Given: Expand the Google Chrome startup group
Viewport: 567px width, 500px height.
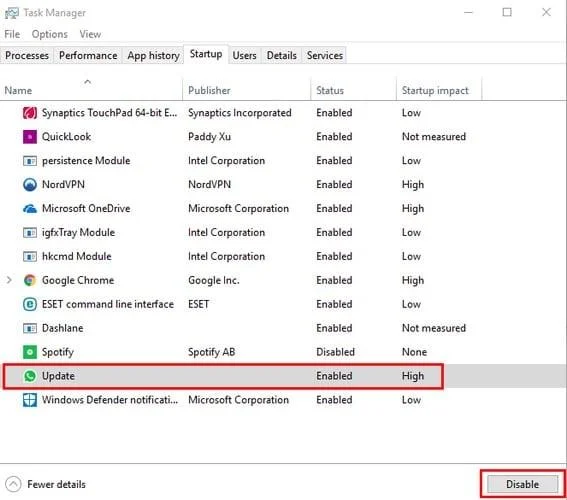Looking at the screenshot, I should [x=9, y=280].
